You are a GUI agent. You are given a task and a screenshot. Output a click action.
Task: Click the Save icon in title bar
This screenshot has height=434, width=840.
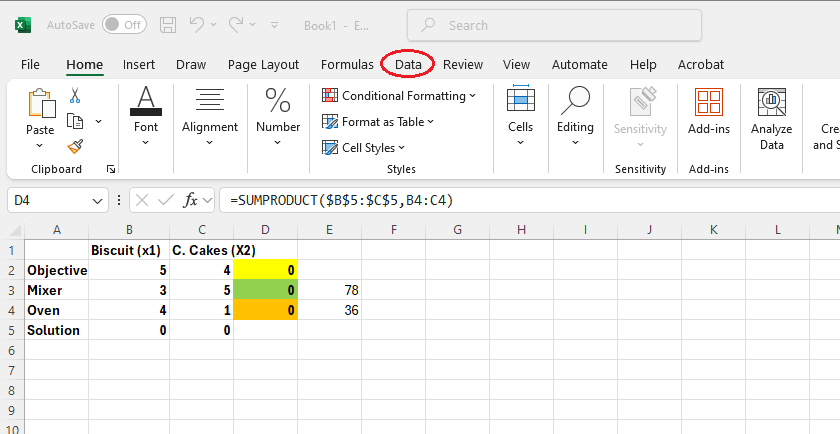[x=168, y=25]
